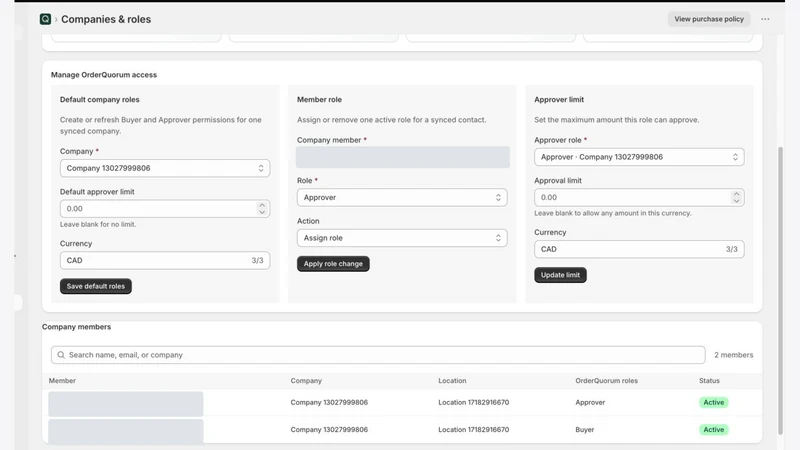The width and height of the screenshot is (800, 450).
Task: Click the Manage OrderQuorum access heading
Action: pos(104,74)
